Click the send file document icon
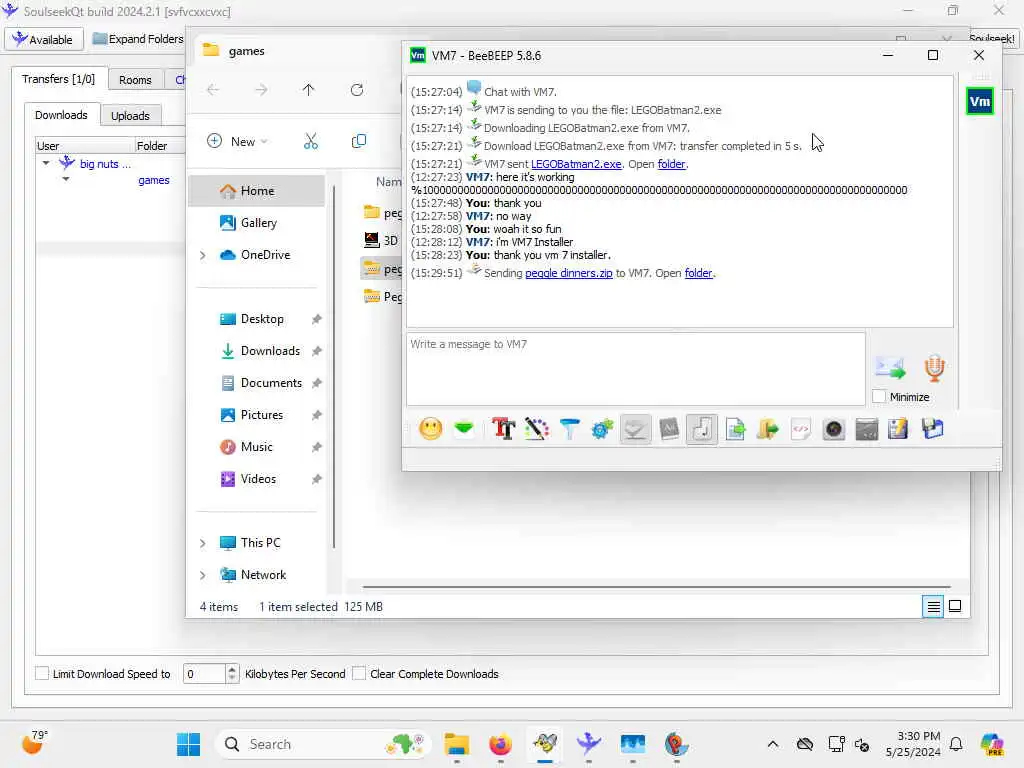Viewport: 1024px width, 768px height. coord(735,429)
